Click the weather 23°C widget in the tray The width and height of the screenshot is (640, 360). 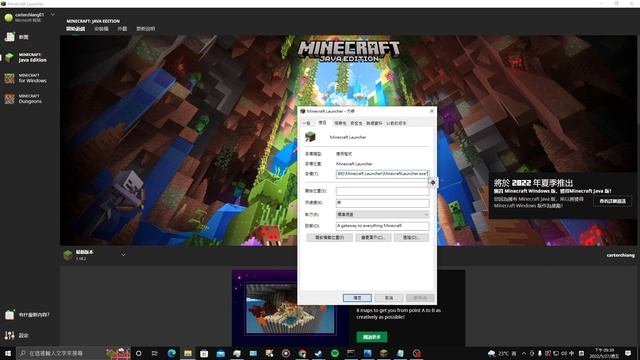point(502,353)
